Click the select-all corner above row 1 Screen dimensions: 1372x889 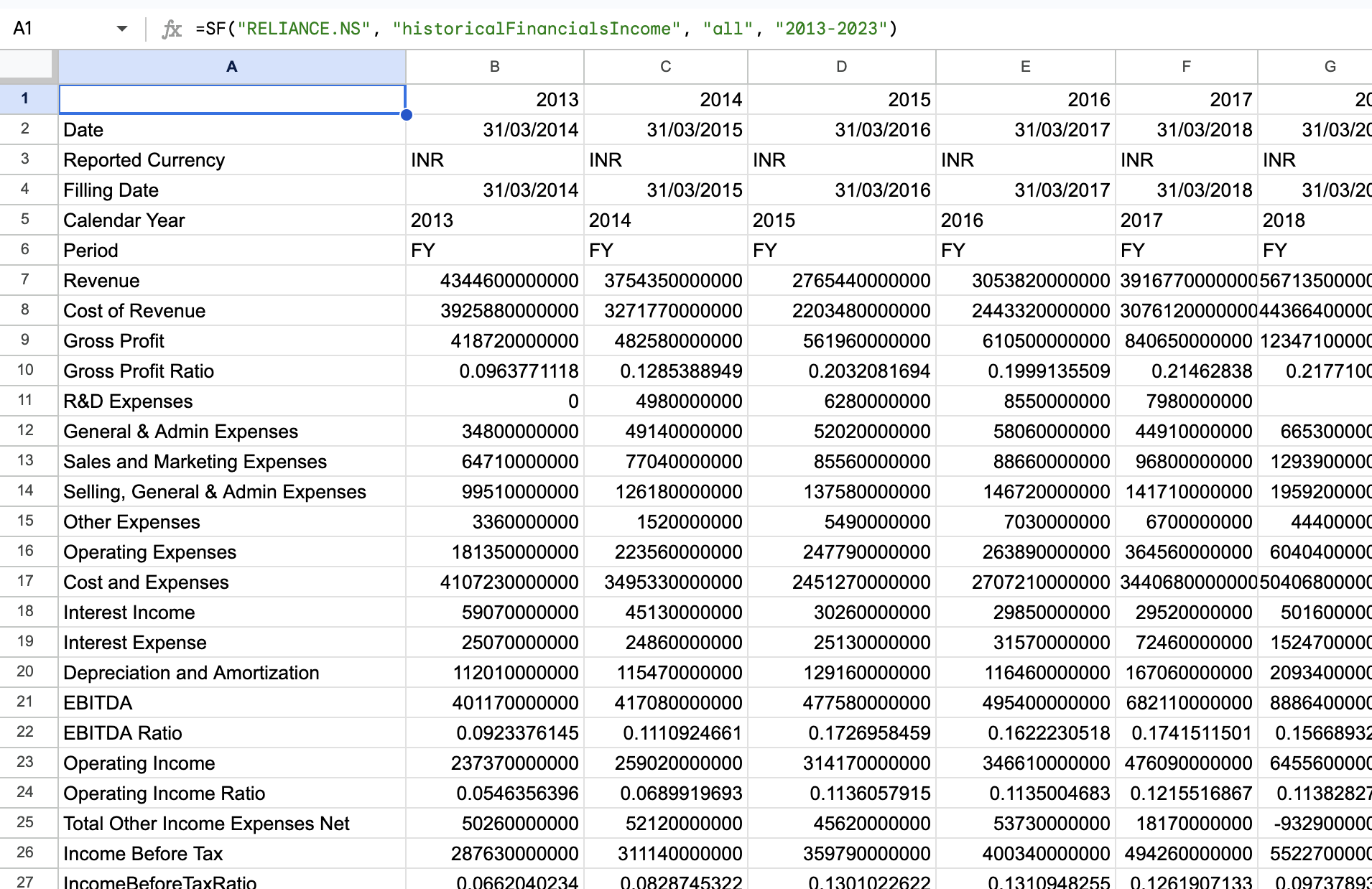pyautogui.click(x=28, y=66)
